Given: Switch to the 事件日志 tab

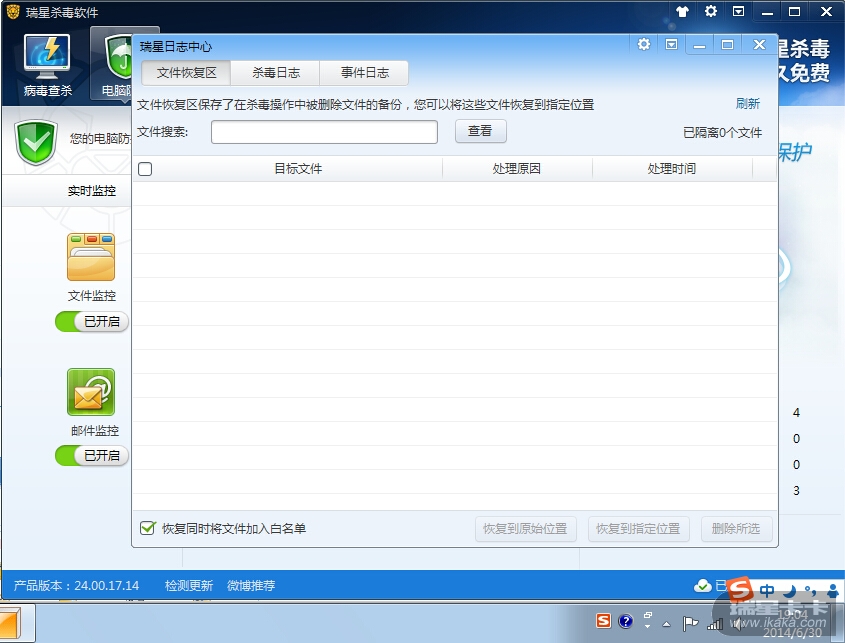Looking at the screenshot, I should (364, 73).
